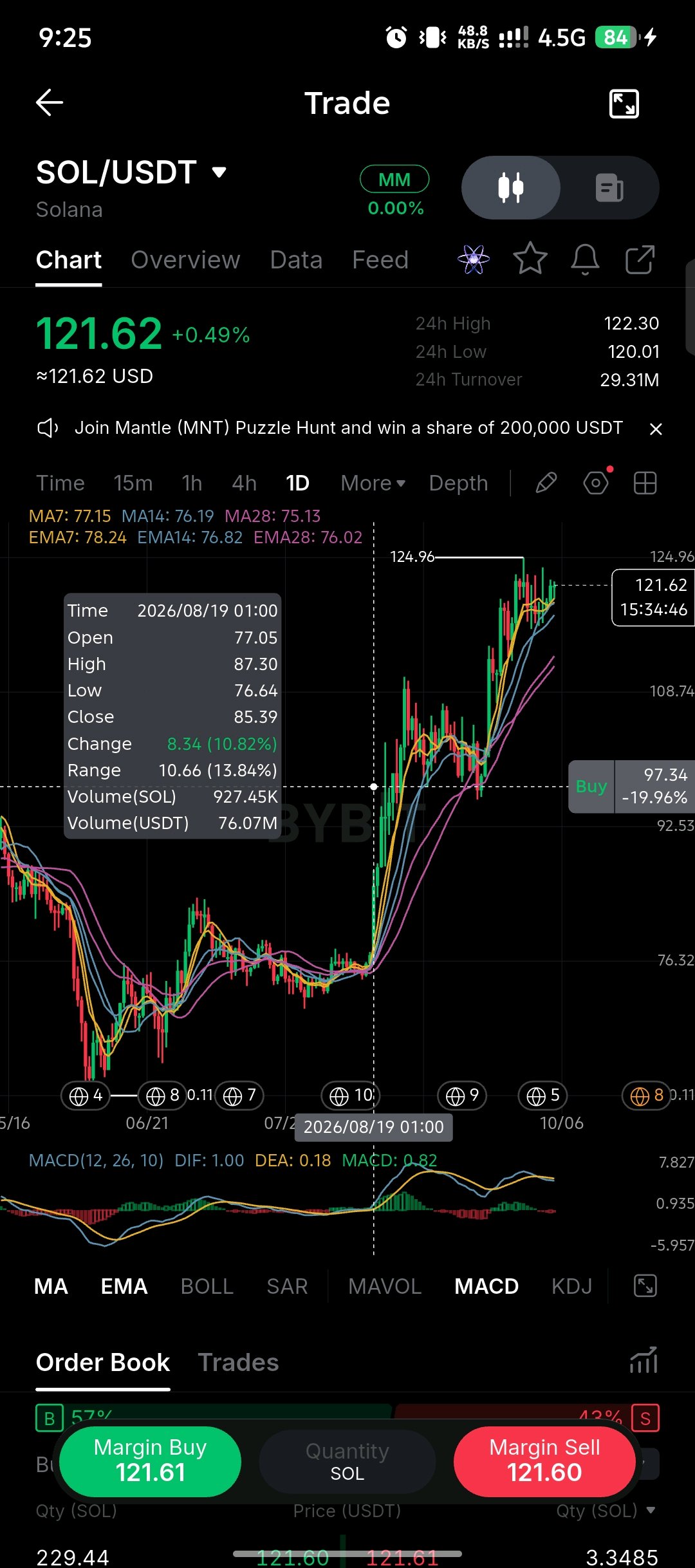Open the Mantle Puzzle Hunt announcement
Screen dimensions: 695x1568
[349, 428]
